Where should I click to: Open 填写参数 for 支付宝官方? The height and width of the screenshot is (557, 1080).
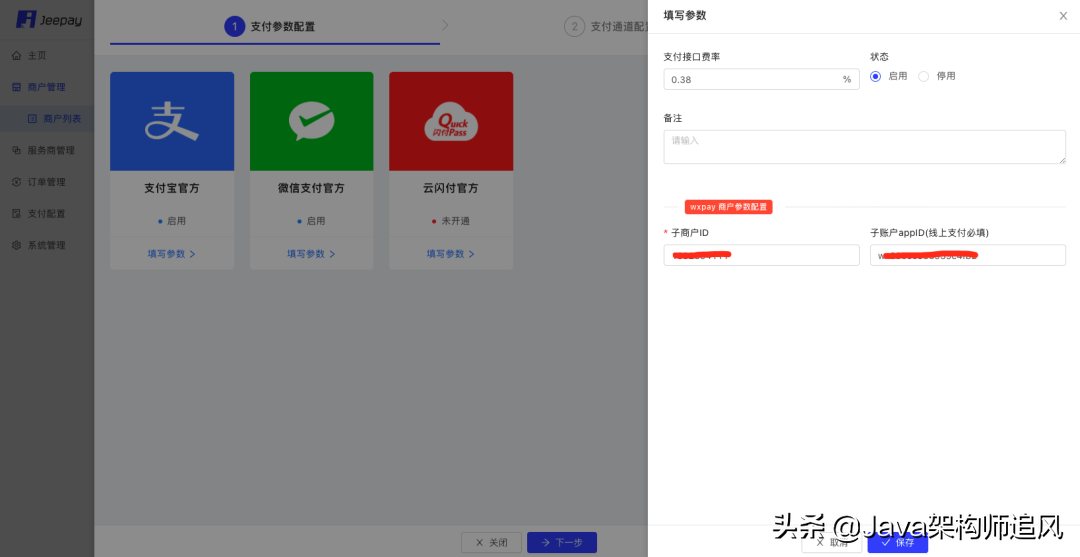172,253
